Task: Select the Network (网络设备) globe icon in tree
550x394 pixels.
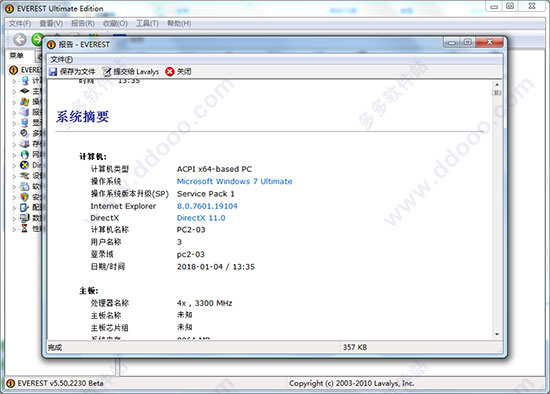Action: (x=25, y=154)
